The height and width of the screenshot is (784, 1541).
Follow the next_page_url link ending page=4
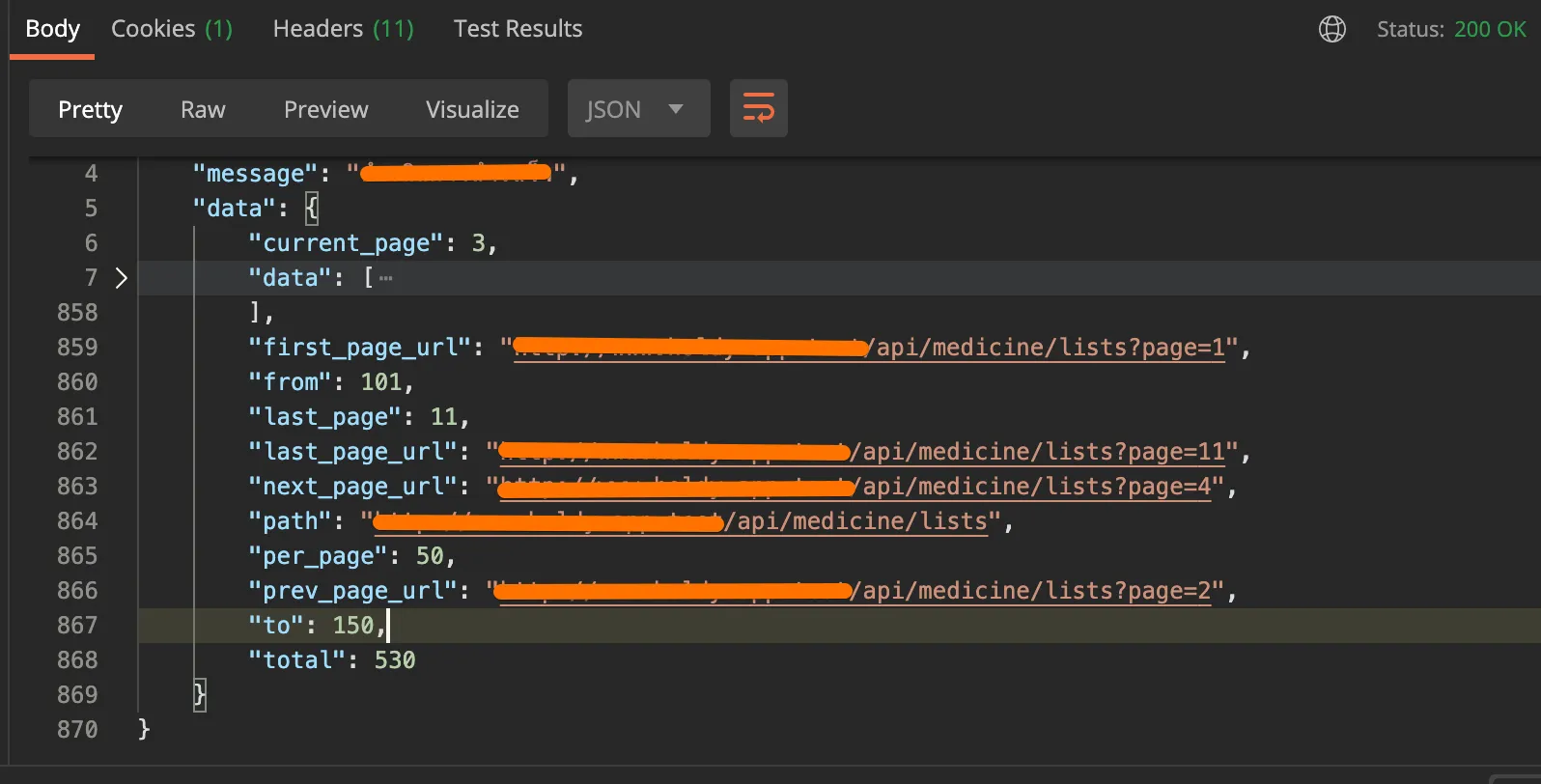[1035, 487]
